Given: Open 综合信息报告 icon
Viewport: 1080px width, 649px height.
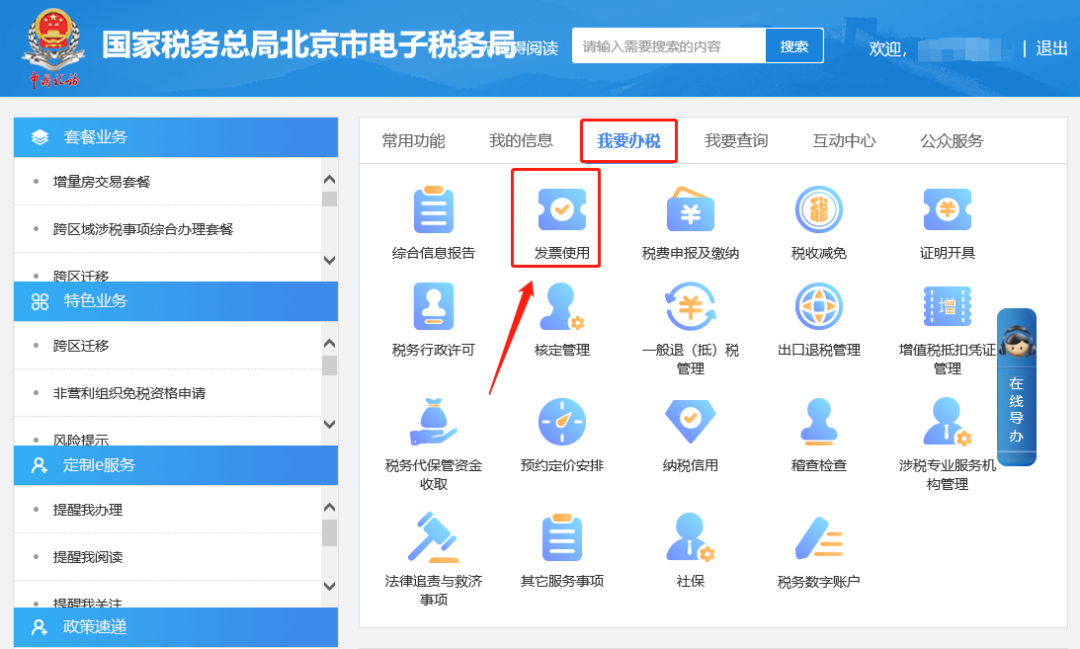Looking at the screenshot, I should click(433, 210).
